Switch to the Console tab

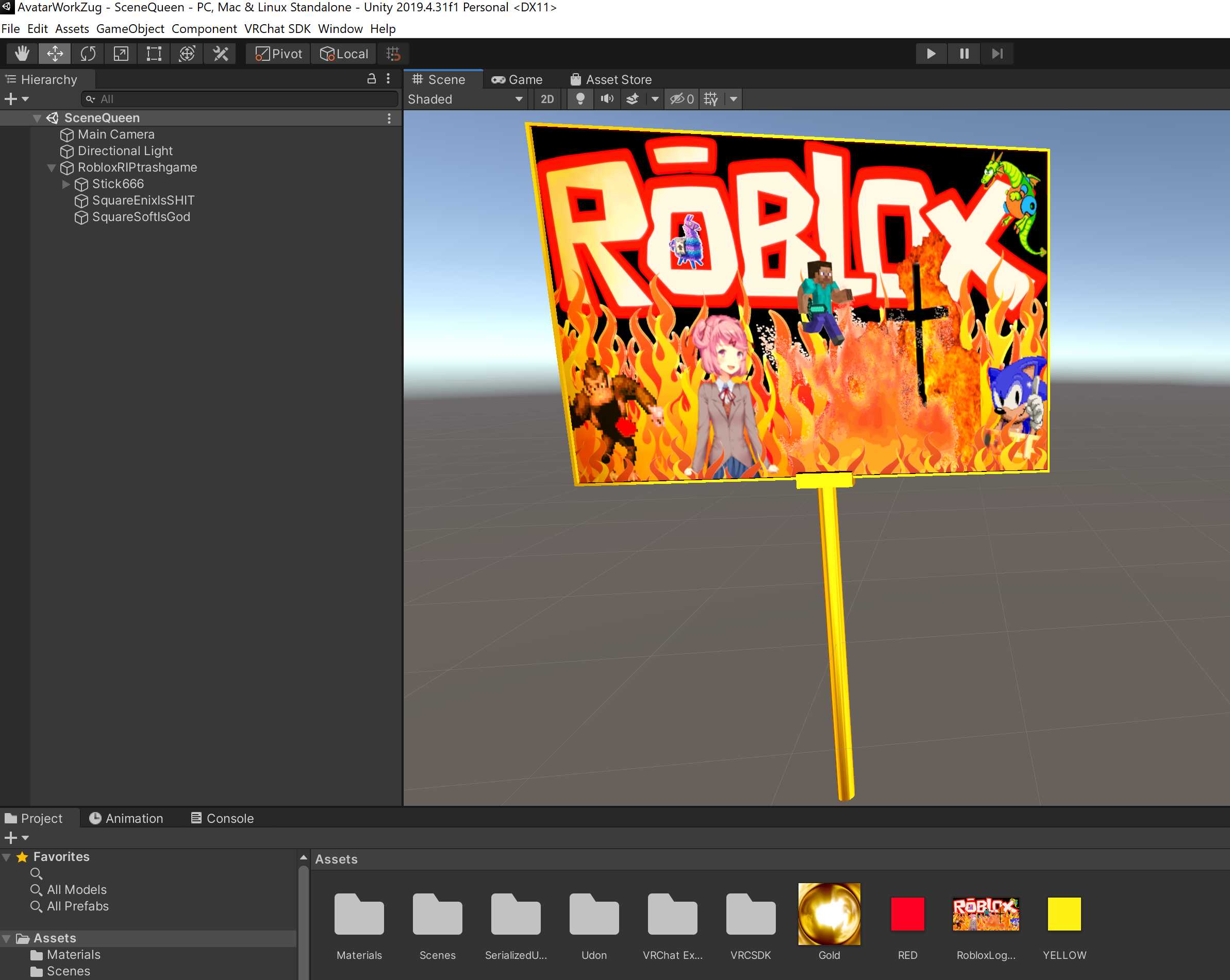pos(222,818)
